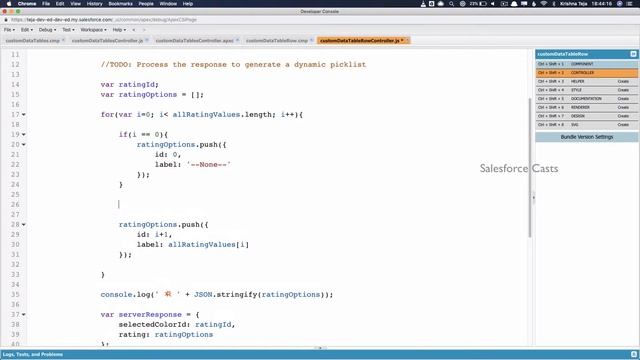
Task: Open Bundle Version Settings
Action: [x=587, y=137]
